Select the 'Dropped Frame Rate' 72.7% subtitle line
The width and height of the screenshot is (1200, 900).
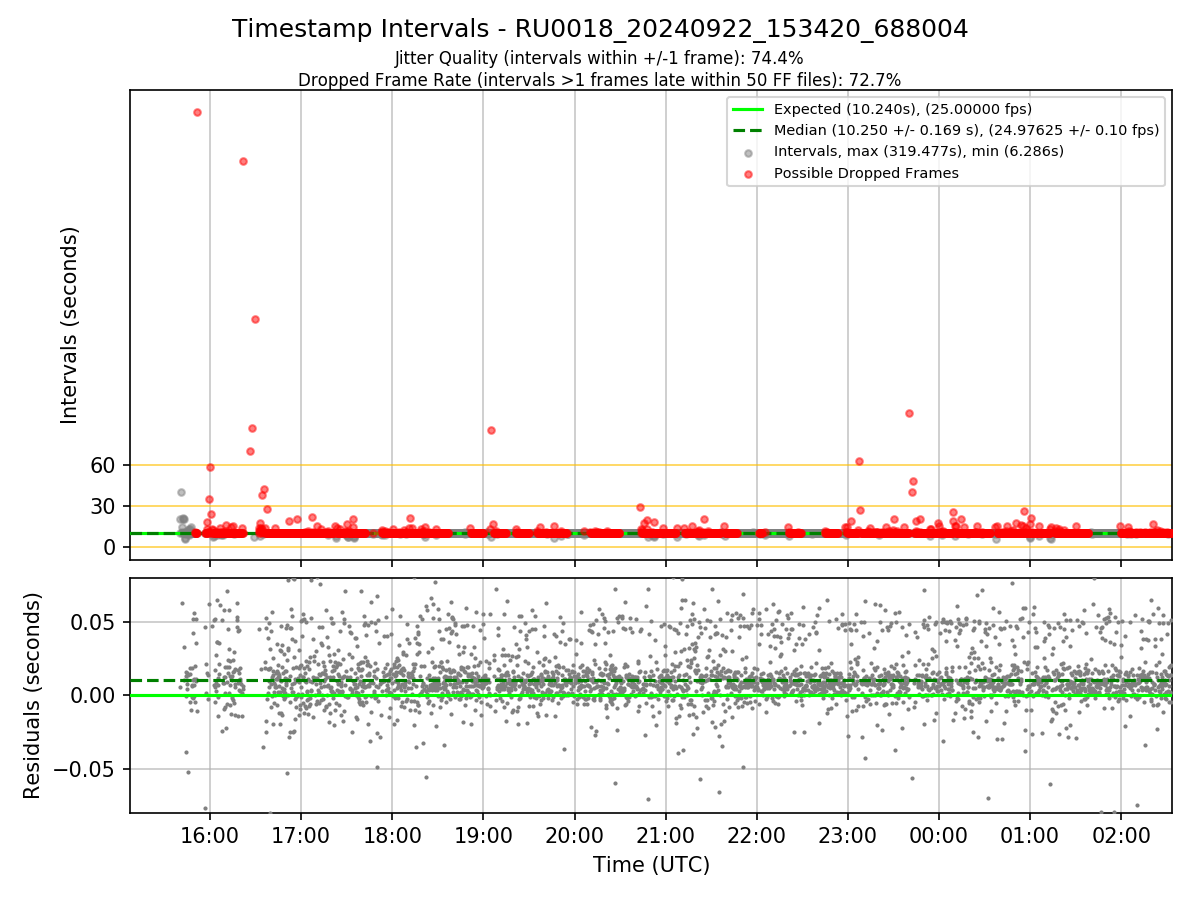(600, 80)
